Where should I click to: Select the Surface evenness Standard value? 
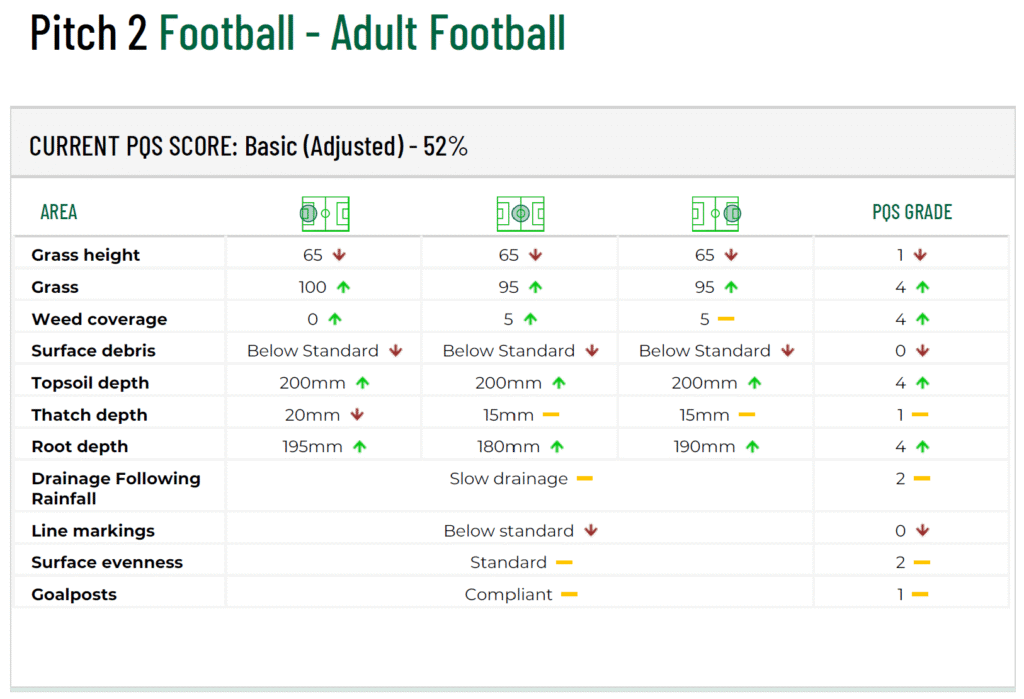click(x=508, y=562)
